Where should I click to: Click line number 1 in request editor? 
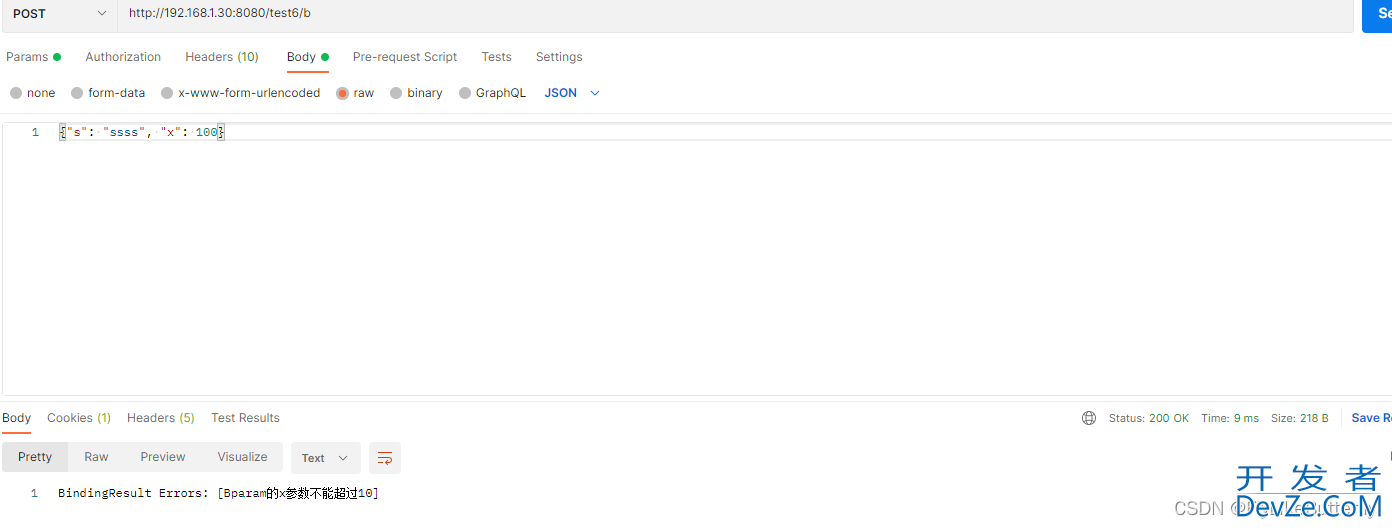35,132
